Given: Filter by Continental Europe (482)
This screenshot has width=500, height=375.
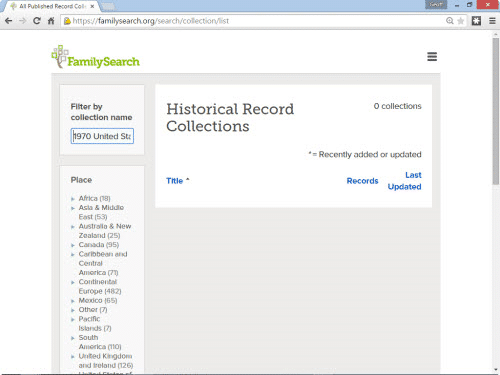Looking at the screenshot, I should tap(100, 286).
